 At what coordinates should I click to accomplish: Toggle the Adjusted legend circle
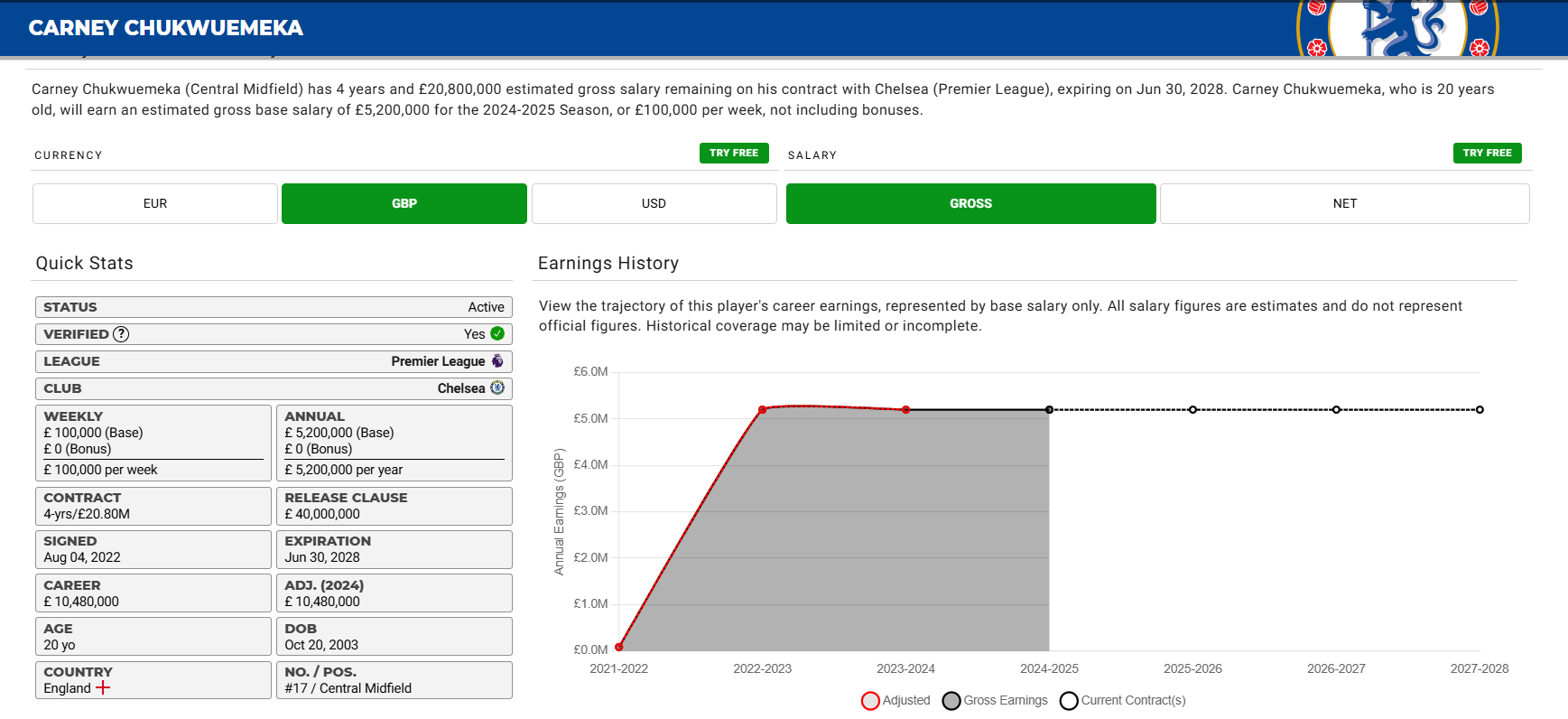[x=870, y=701]
